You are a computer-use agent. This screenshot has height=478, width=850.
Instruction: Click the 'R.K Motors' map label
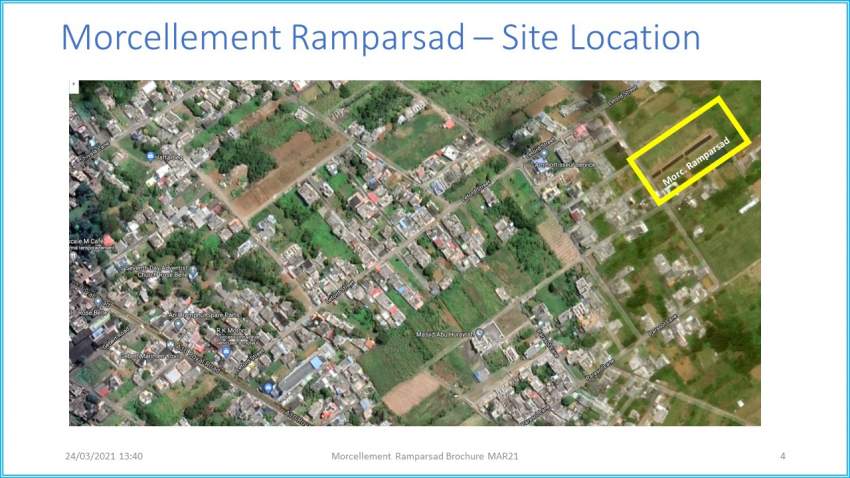pyautogui.click(x=232, y=330)
